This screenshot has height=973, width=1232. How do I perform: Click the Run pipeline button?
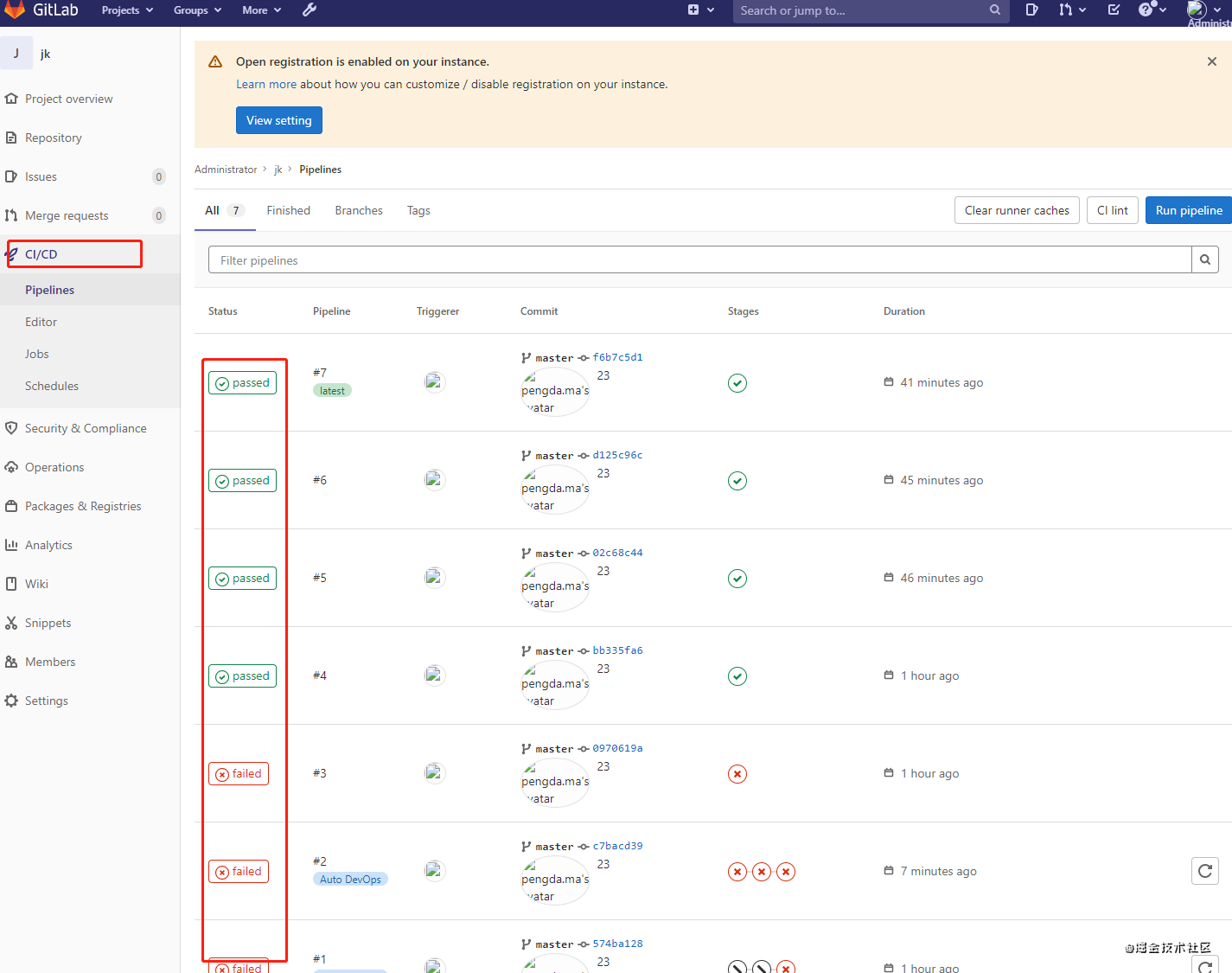point(1188,210)
